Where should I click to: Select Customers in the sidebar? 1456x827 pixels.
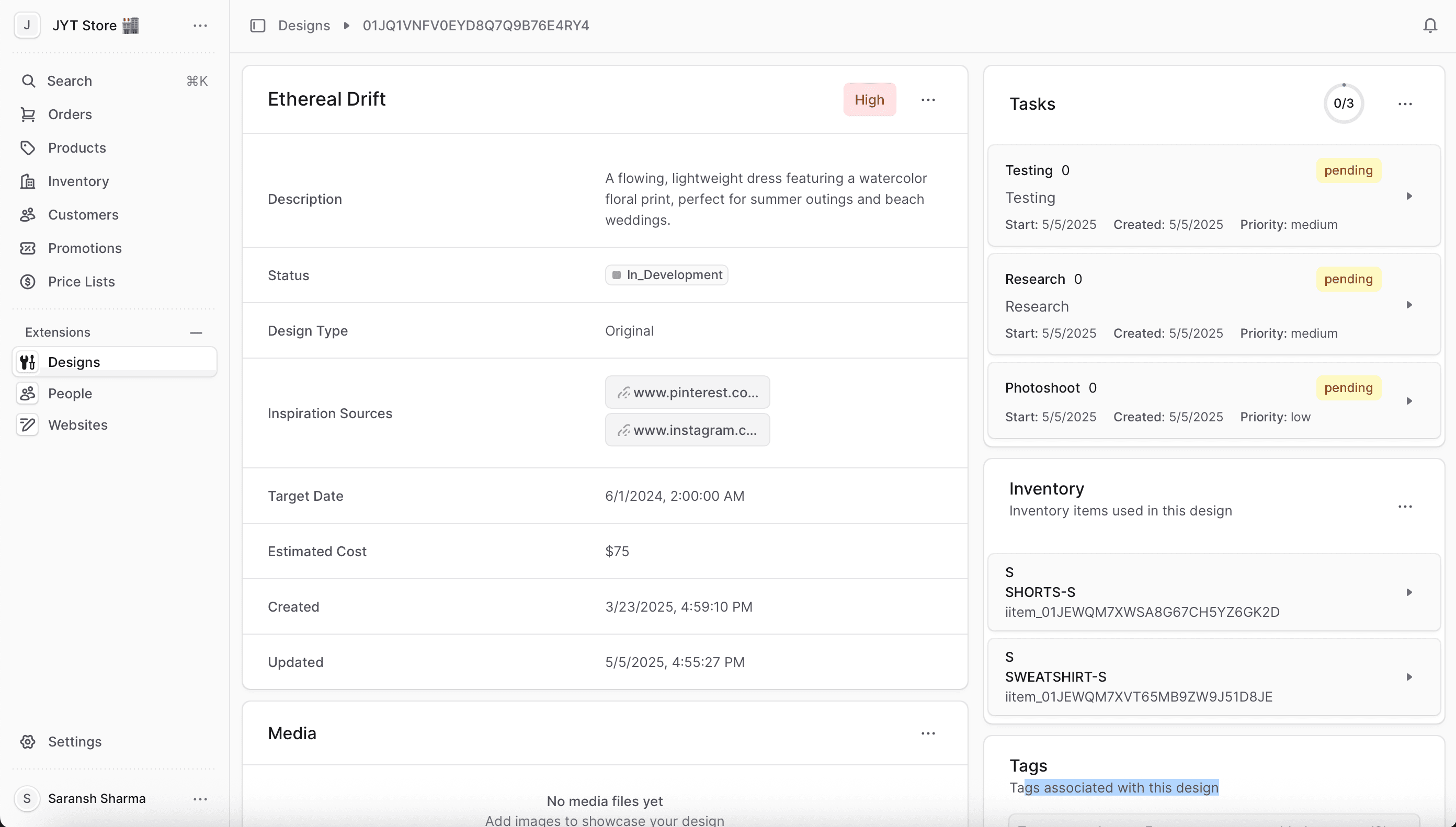(x=83, y=215)
